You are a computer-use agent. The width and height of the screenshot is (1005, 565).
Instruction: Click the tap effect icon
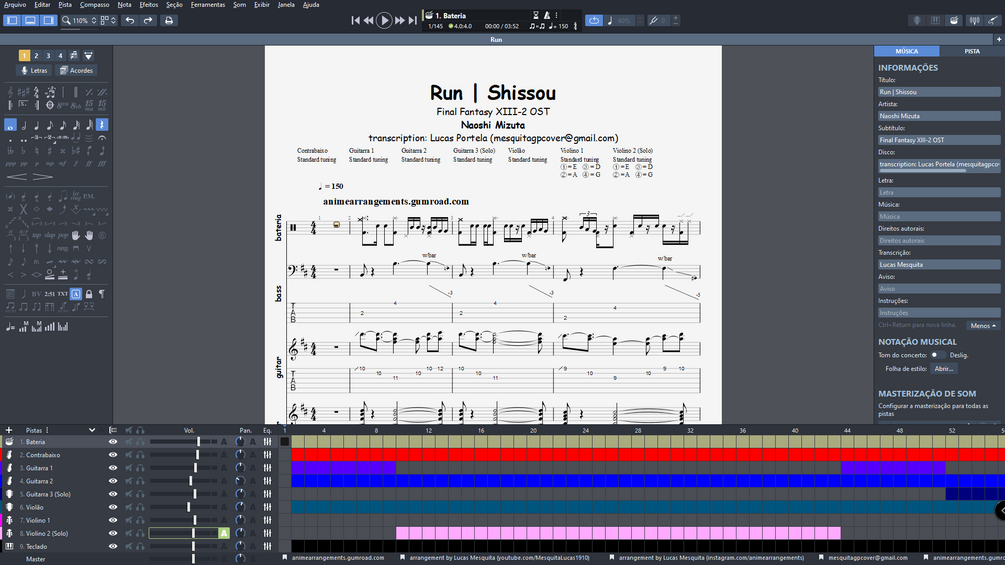(37, 235)
